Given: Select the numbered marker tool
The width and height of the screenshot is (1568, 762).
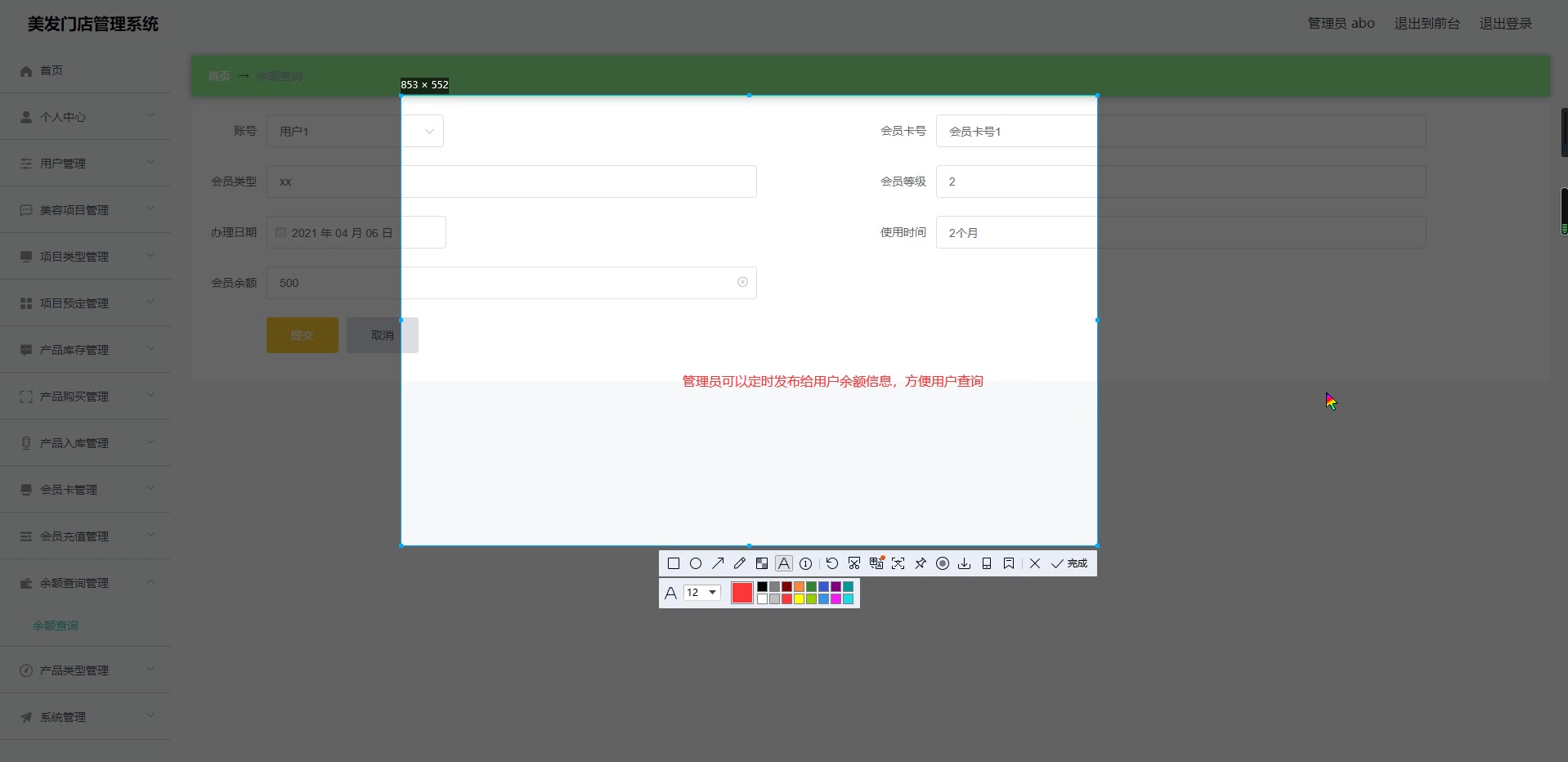Looking at the screenshot, I should pyautogui.click(x=806, y=563).
